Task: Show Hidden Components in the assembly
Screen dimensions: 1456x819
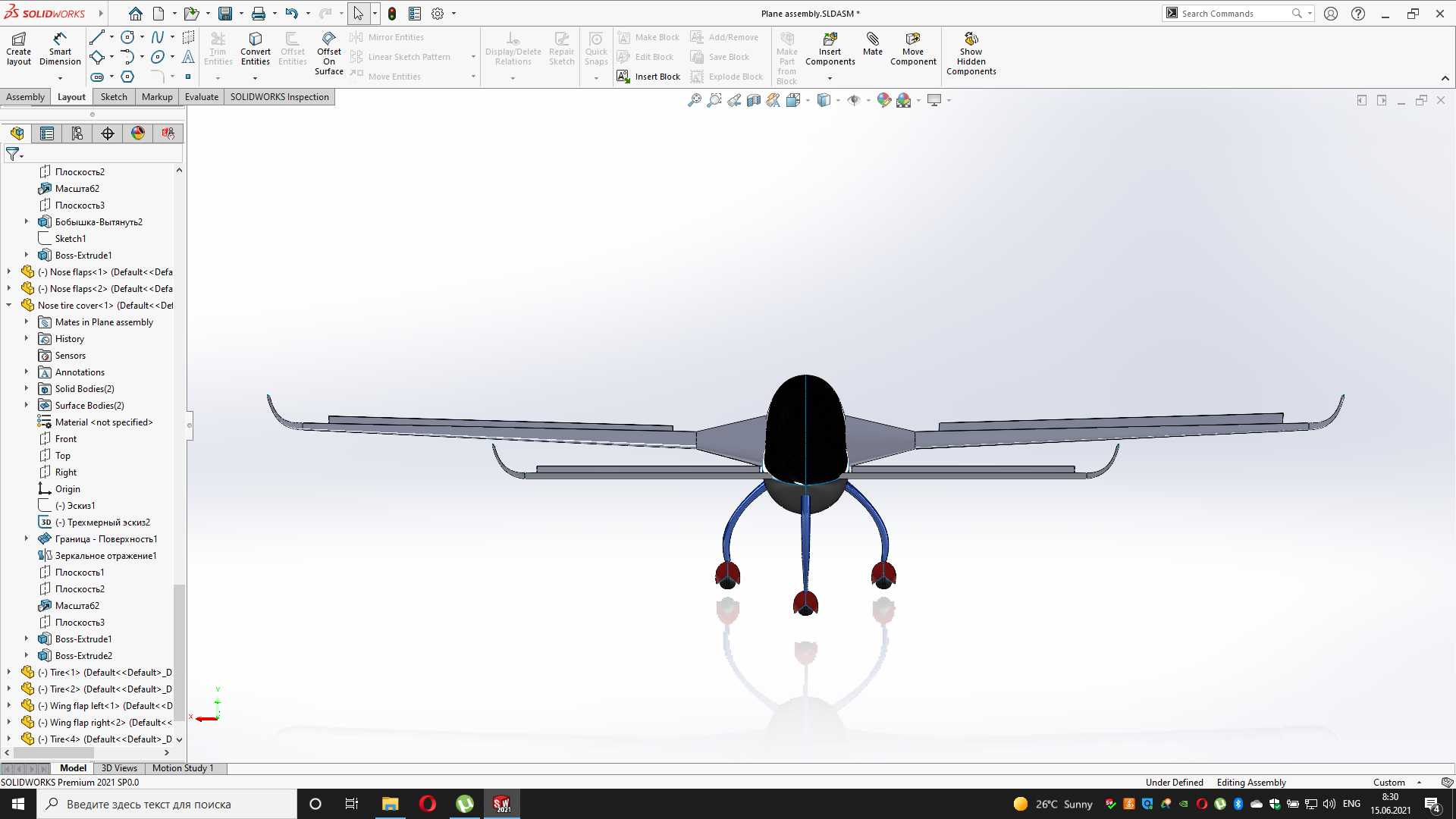Action: coord(971,53)
